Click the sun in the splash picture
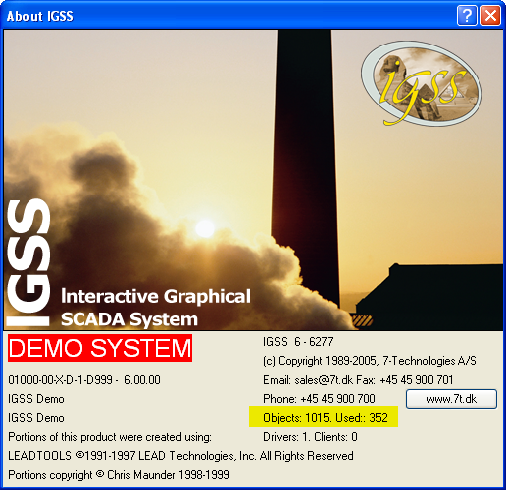 click(205, 229)
